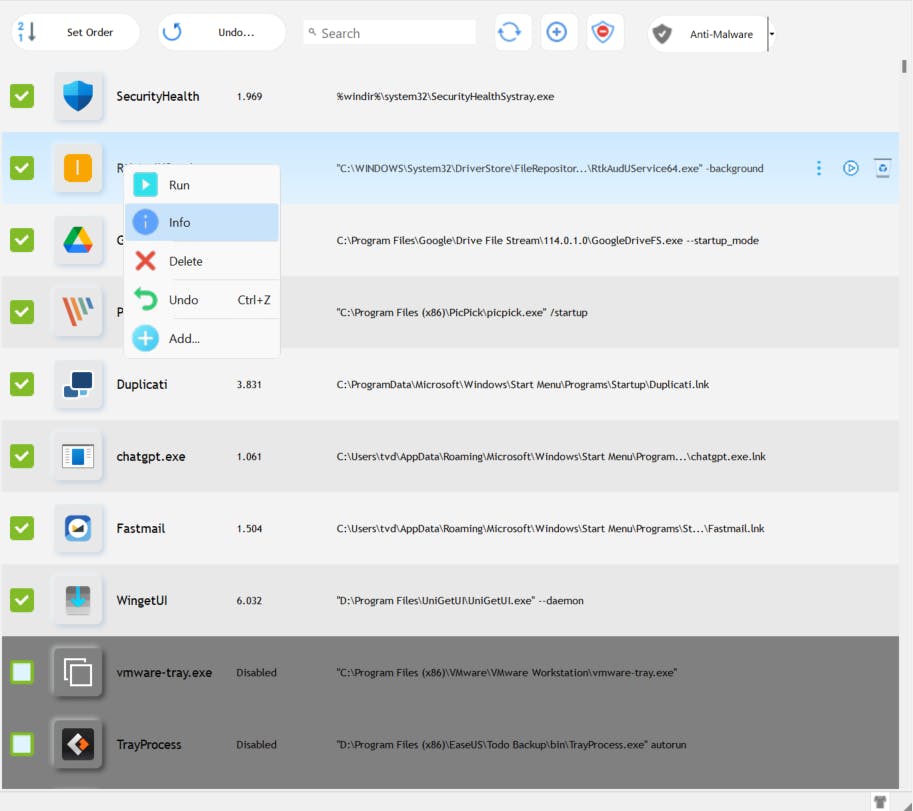Choose Run in the context menu
This screenshot has height=811, width=913.
click(202, 185)
